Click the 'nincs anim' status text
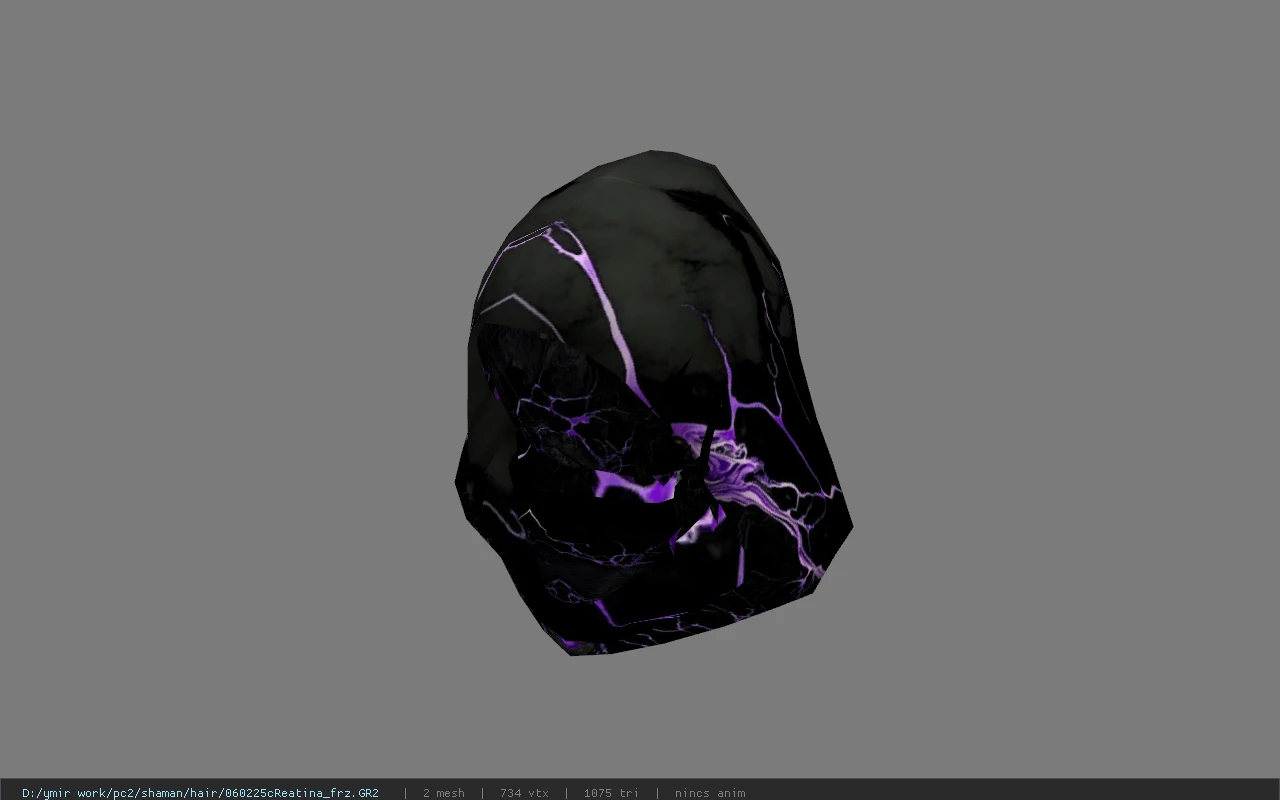Screen dimensions: 1280x800 [710, 793]
